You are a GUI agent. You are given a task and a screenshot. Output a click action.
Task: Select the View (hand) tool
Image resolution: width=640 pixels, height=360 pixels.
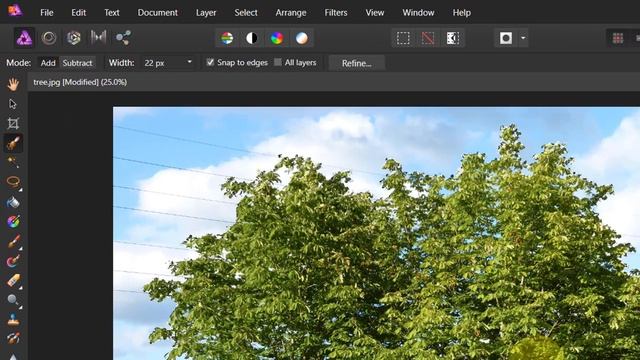click(13, 84)
